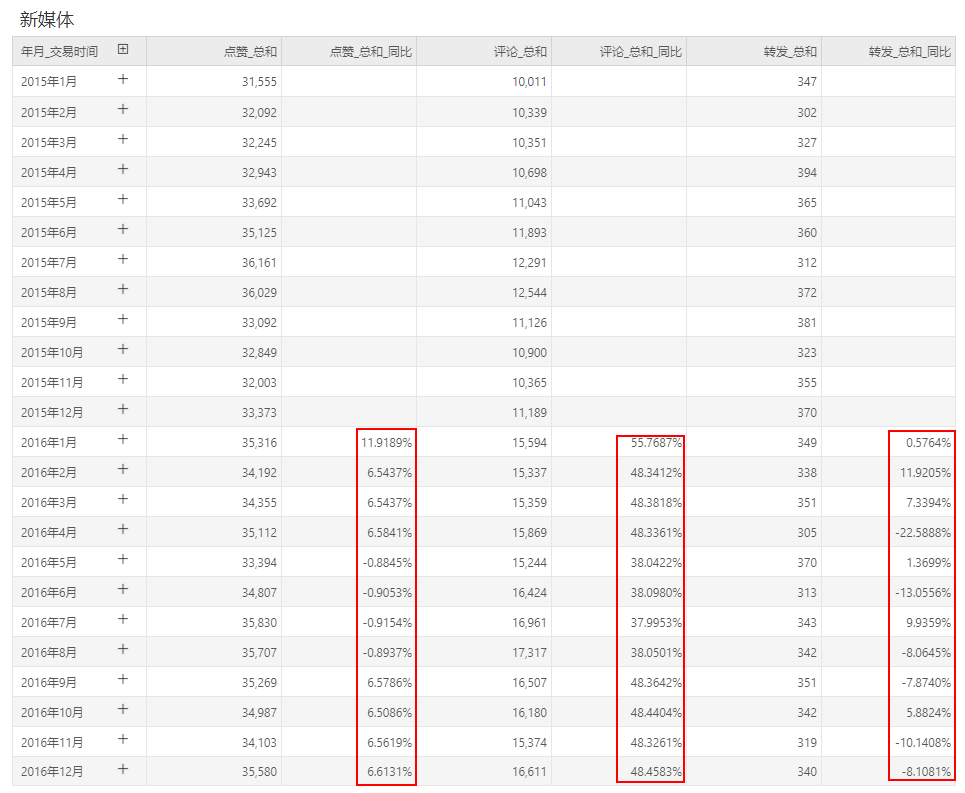The image size is (965, 793).
Task: Expand the 2015年12月 row
Action: click(123, 409)
